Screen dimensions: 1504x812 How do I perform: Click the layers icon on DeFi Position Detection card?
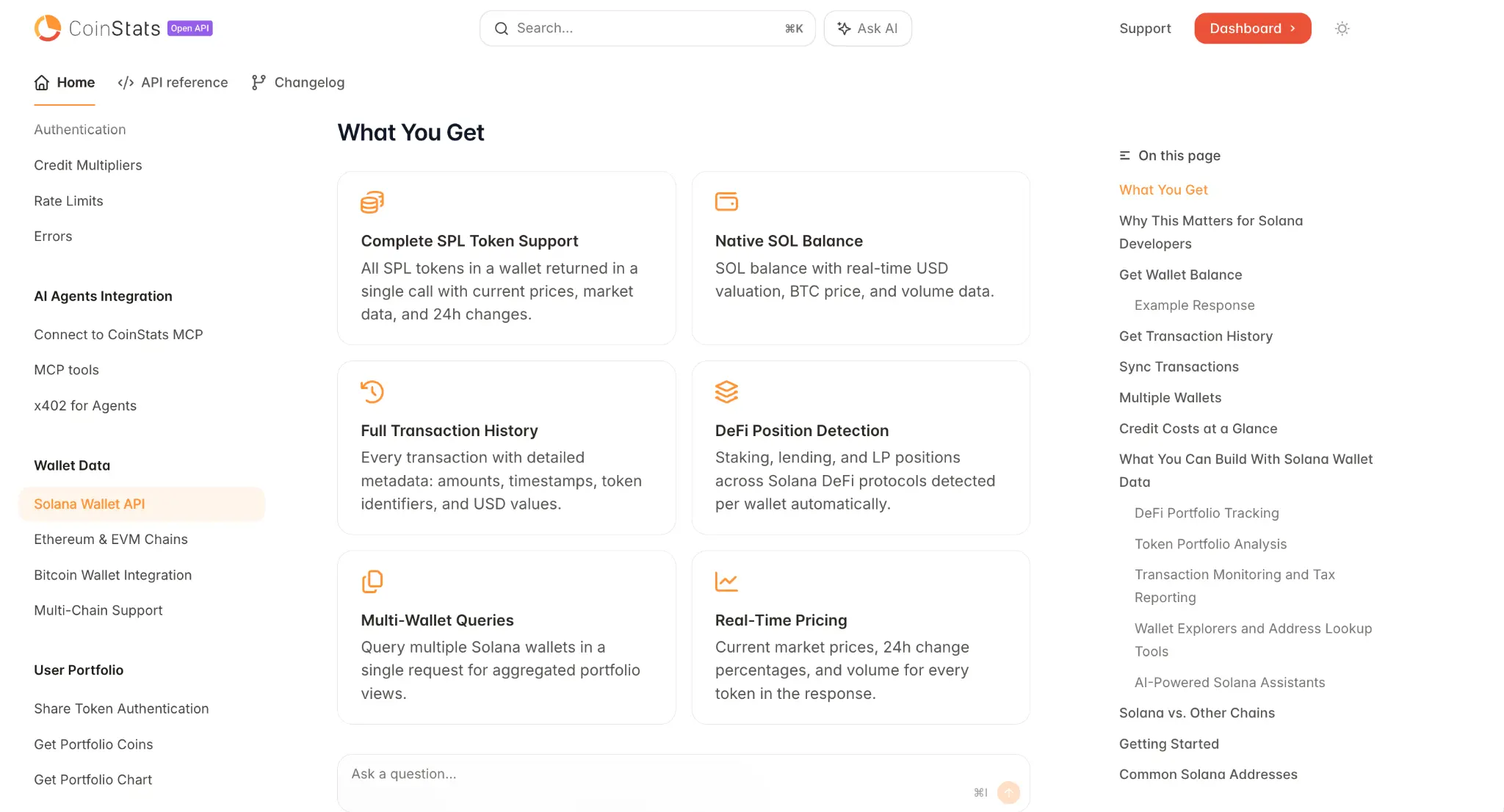pos(727,391)
